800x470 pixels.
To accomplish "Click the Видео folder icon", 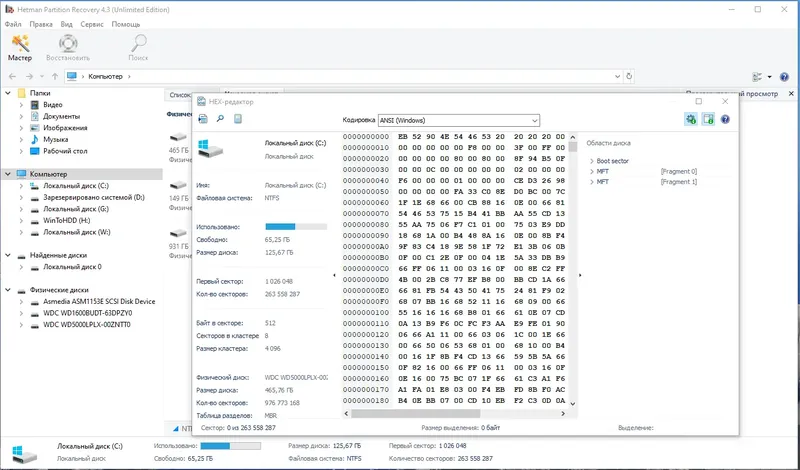I will pyautogui.click(x=35, y=105).
